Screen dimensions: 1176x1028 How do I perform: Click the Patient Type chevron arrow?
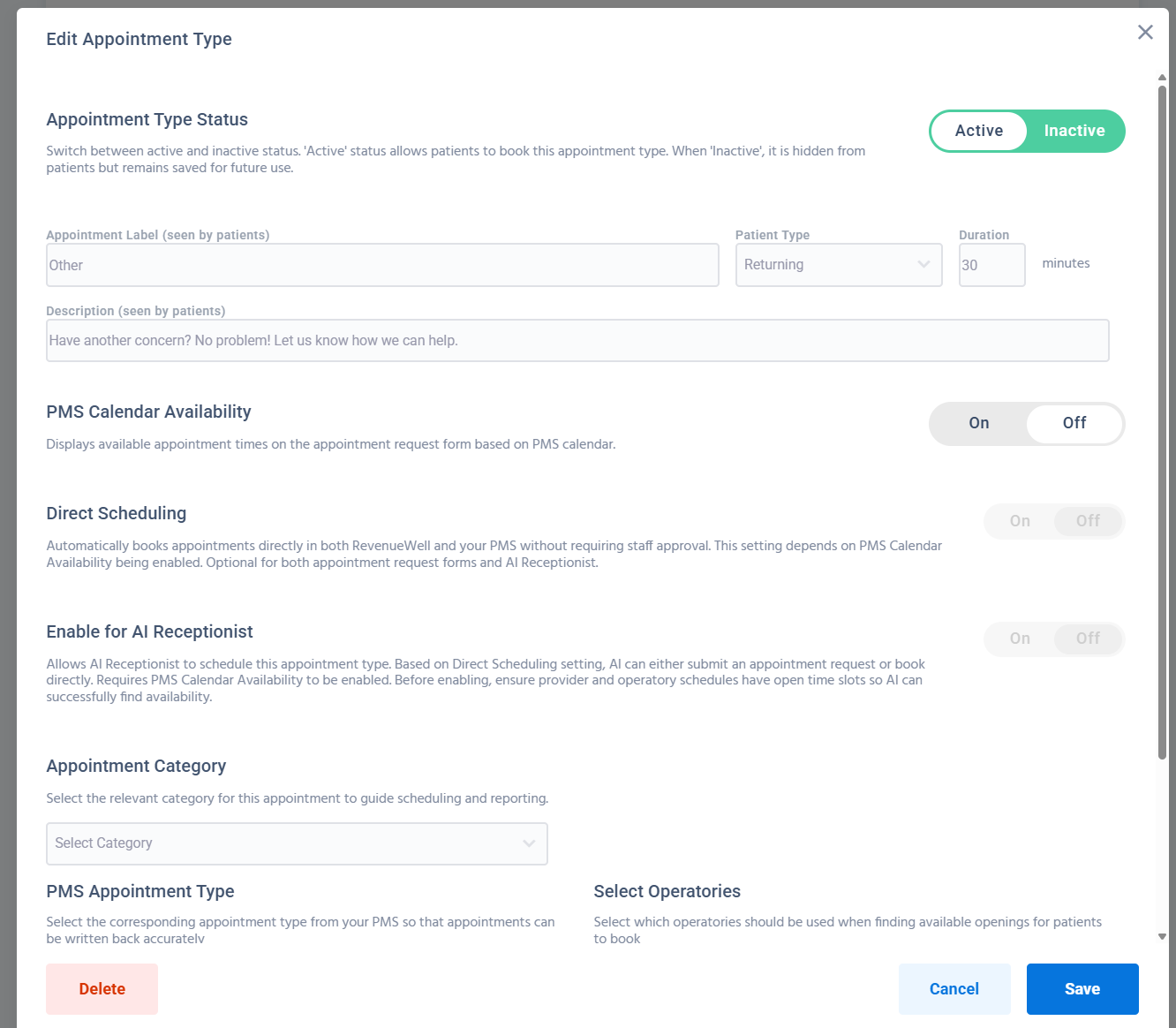(x=923, y=265)
